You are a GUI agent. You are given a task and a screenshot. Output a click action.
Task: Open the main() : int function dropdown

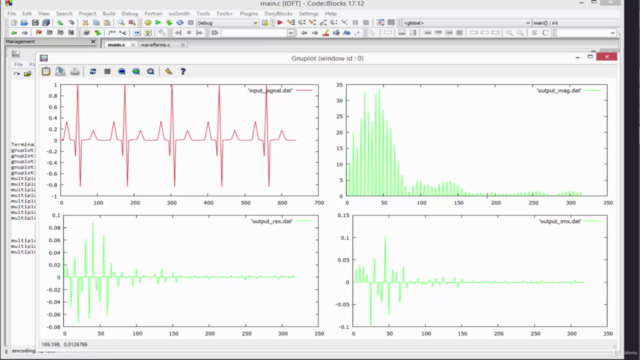click(x=576, y=23)
